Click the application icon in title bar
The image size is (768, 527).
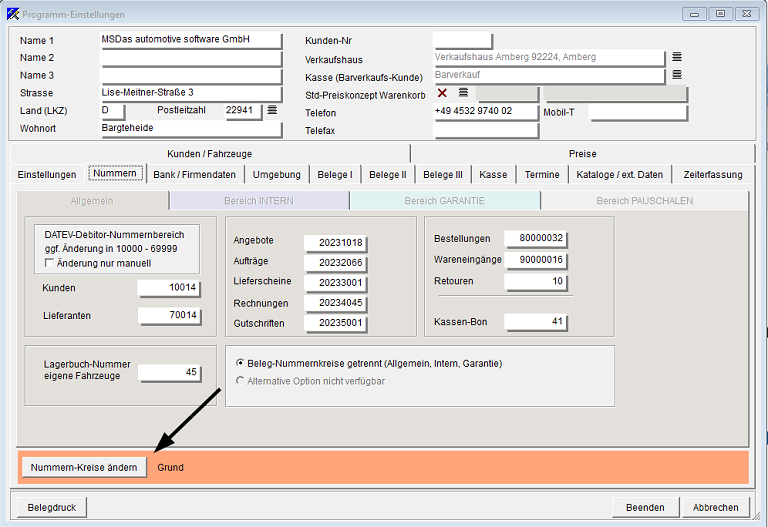point(13,14)
